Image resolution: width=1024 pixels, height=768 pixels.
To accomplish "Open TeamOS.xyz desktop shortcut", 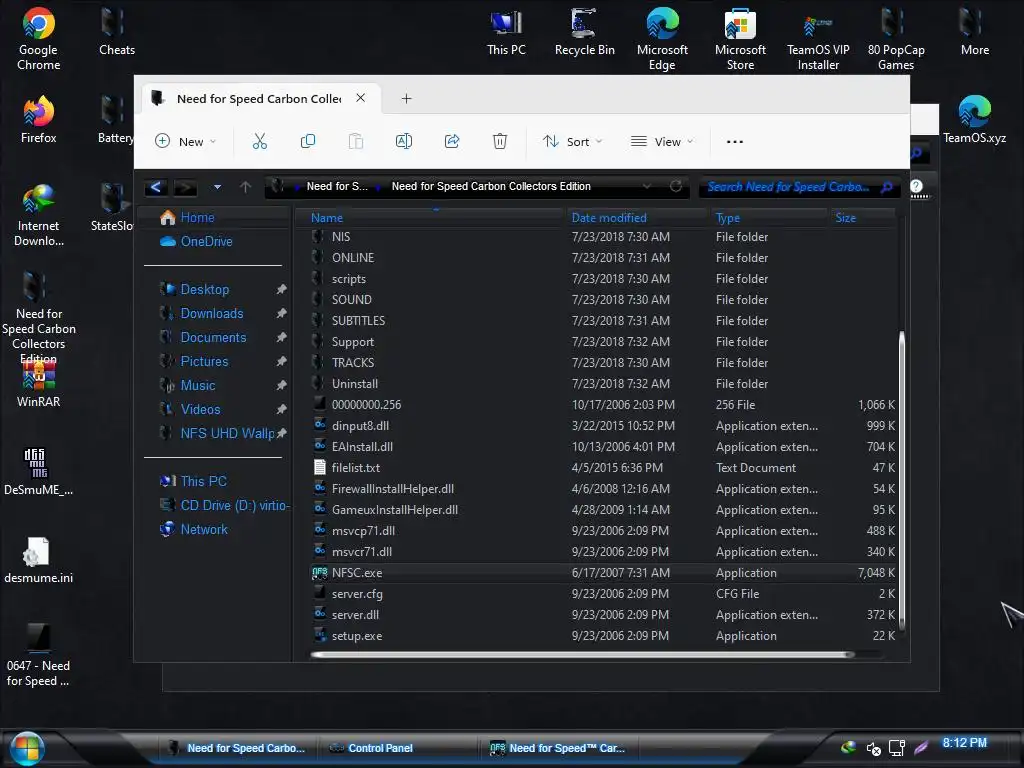I will [x=974, y=119].
